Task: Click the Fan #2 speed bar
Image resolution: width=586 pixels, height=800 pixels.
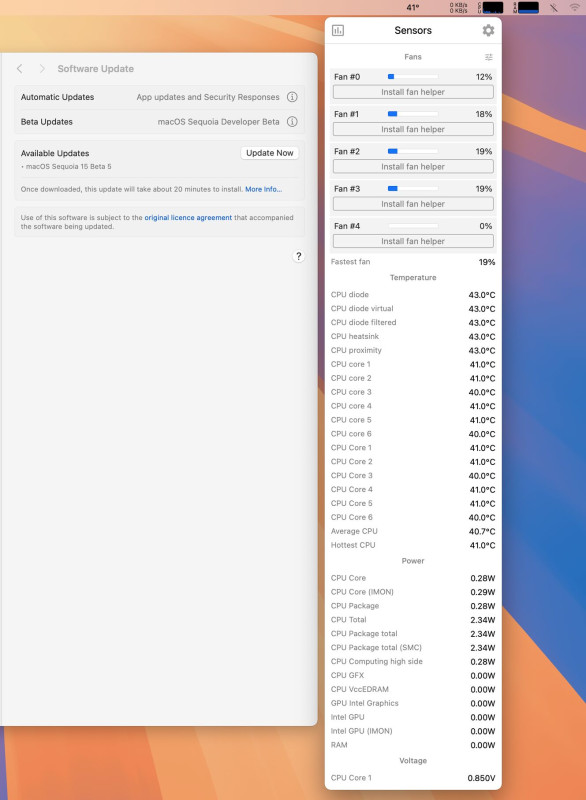Action: (x=413, y=151)
